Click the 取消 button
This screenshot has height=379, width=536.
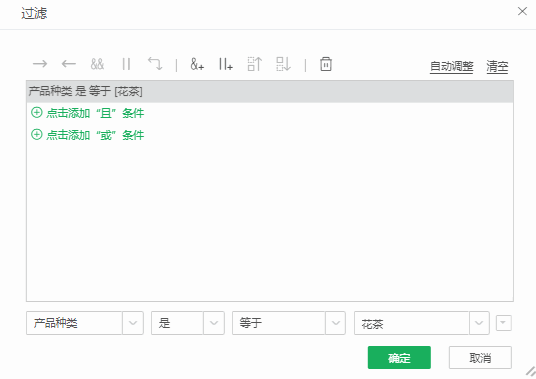click(480, 357)
